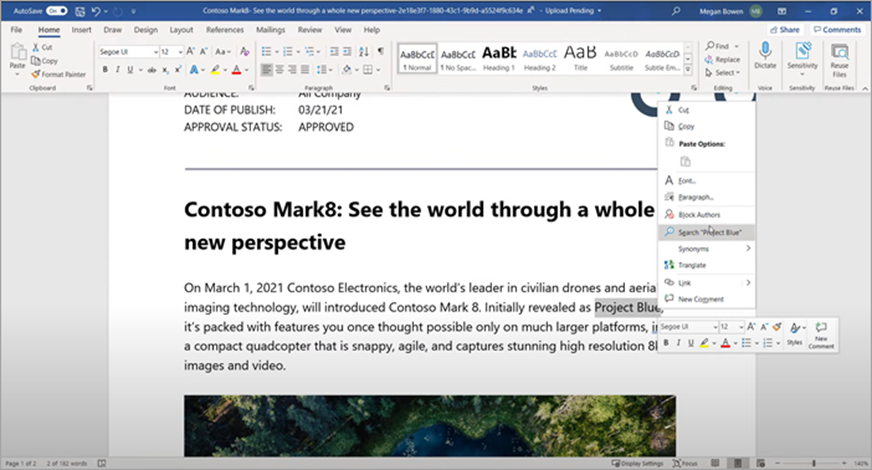The height and width of the screenshot is (470, 872).
Task: Expand the Styles gallery
Action: [x=688, y=70]
